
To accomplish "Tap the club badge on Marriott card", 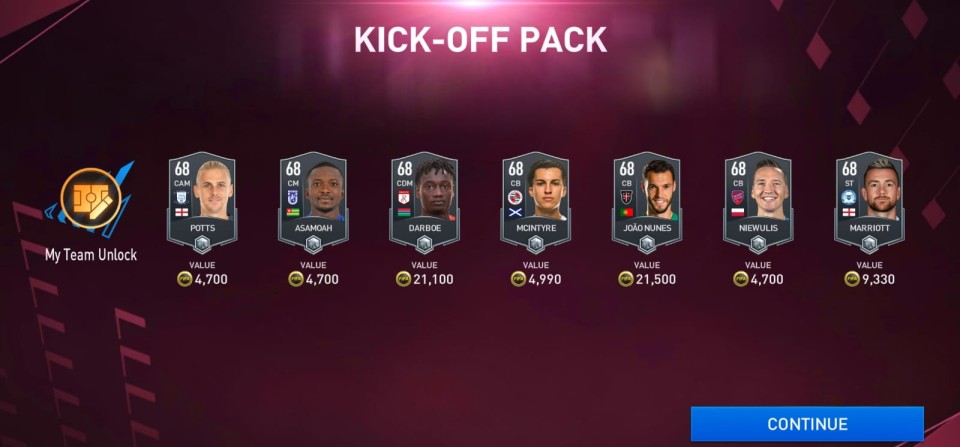I will click(849, 197).
